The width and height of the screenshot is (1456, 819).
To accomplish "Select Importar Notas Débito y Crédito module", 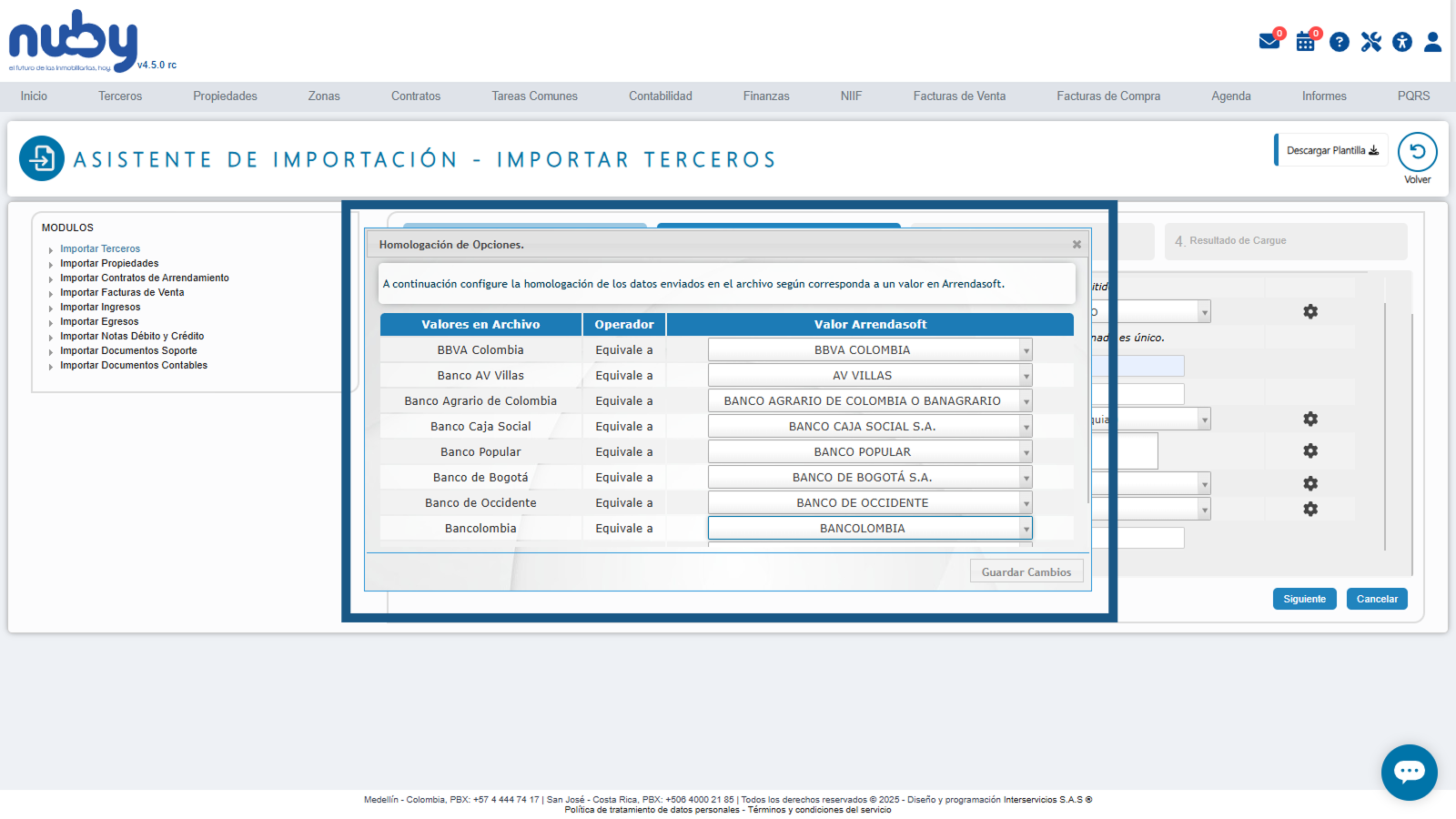I will point(132,336).
